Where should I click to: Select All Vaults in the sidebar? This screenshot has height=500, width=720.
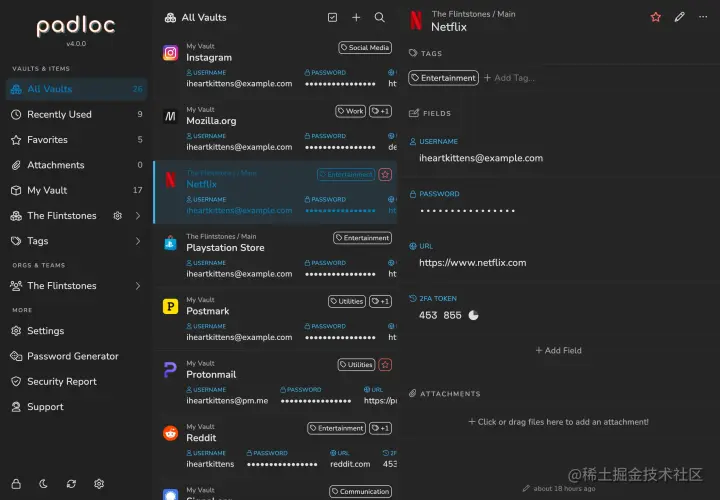tap(76, 89)
